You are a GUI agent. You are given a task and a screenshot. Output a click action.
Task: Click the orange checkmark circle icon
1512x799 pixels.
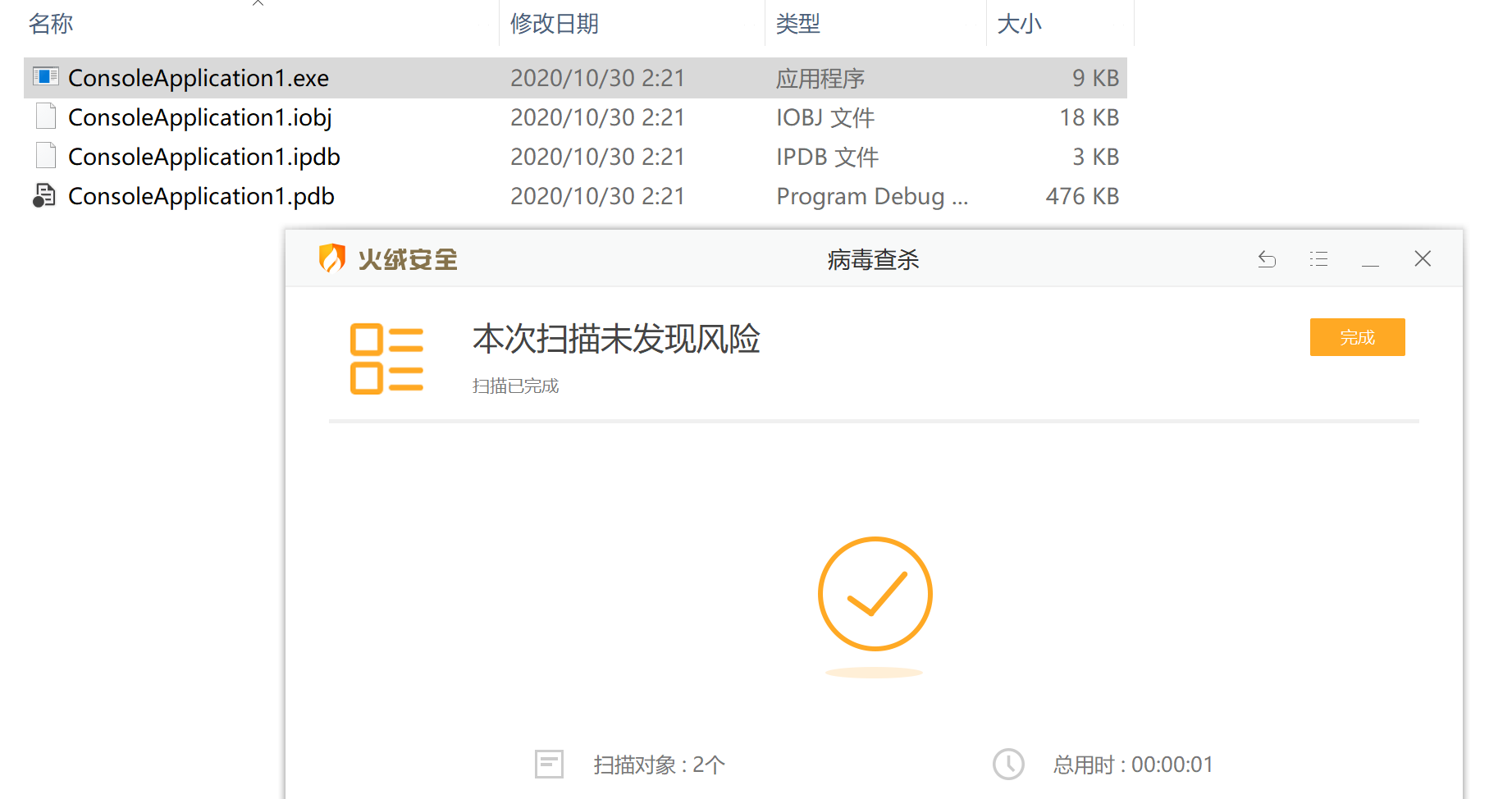[875, 594]
